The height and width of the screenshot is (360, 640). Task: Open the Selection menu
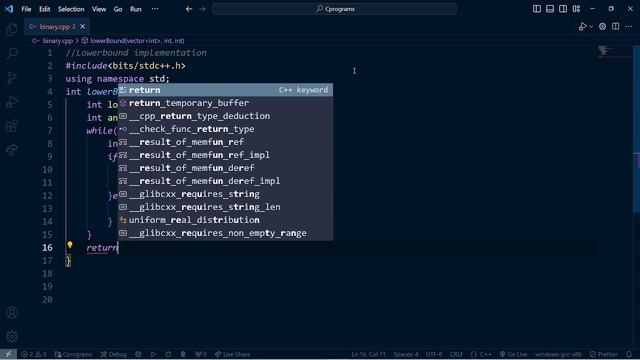71,9
